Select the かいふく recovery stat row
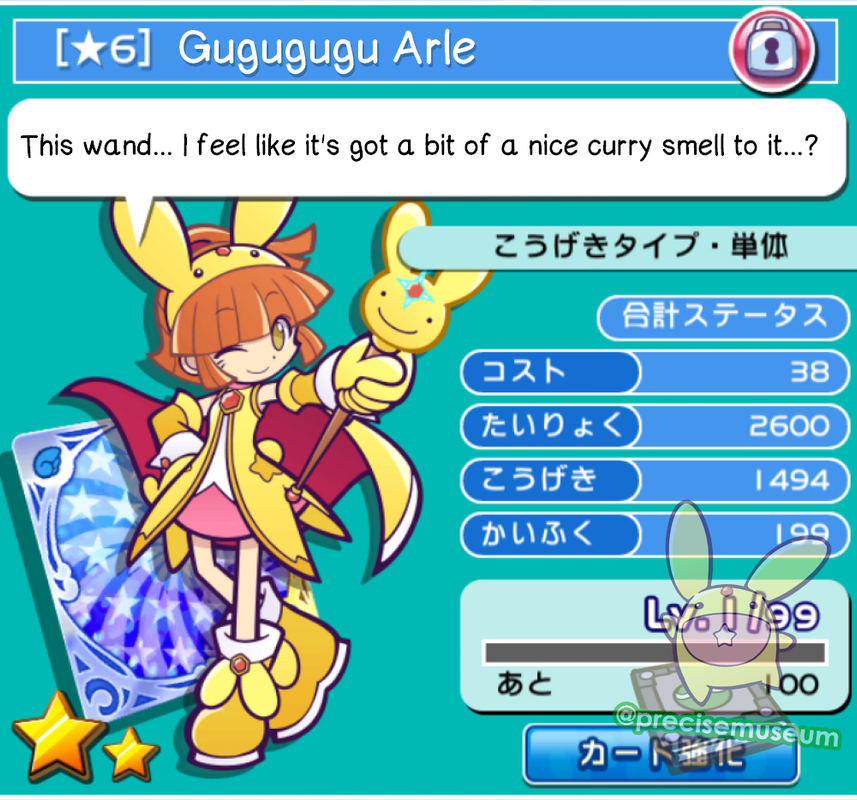 (x=655, y=534)
